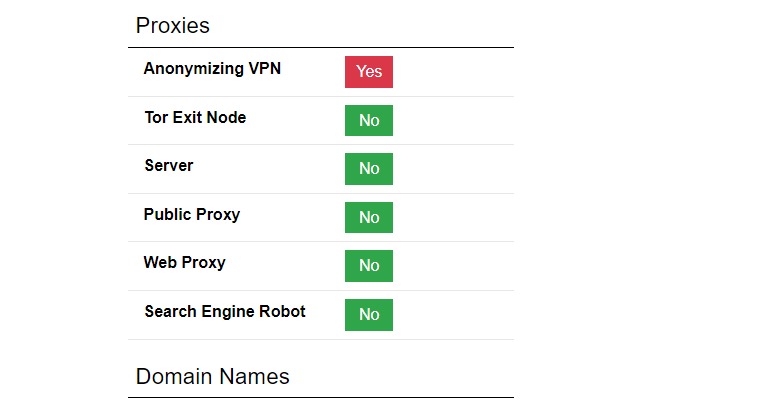Click the No badge for Web Proxy
Viewport: 778px width, 401px height.
pos(369,266)
